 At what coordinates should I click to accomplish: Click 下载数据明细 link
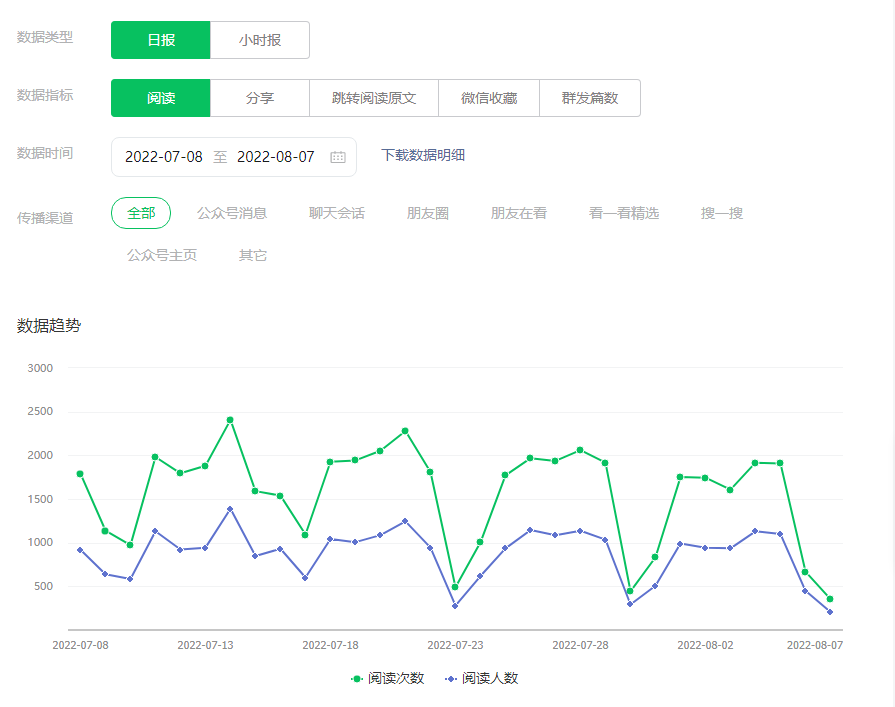click(423, 155)
